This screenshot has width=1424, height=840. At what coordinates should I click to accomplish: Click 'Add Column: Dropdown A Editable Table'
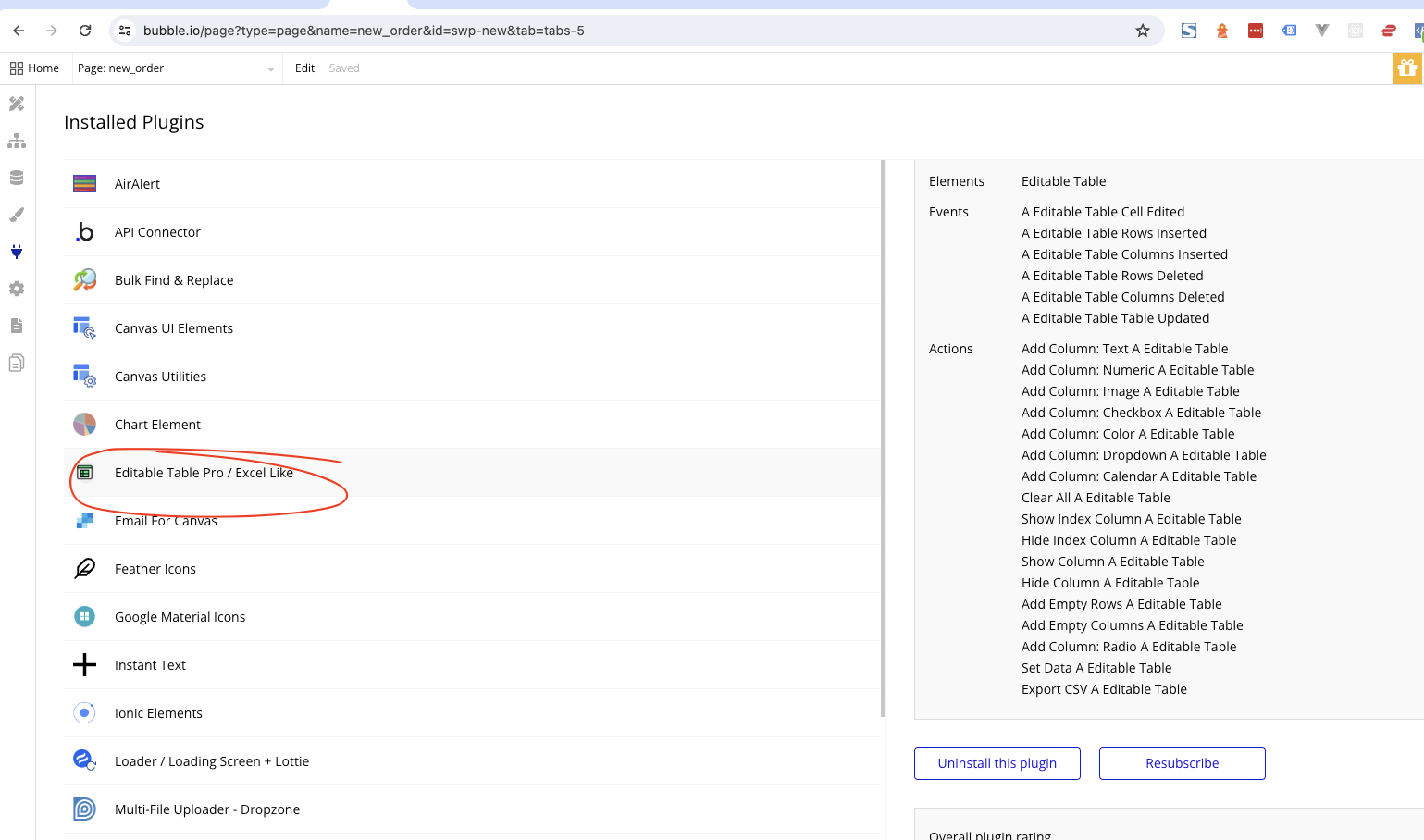(1144, 455)
